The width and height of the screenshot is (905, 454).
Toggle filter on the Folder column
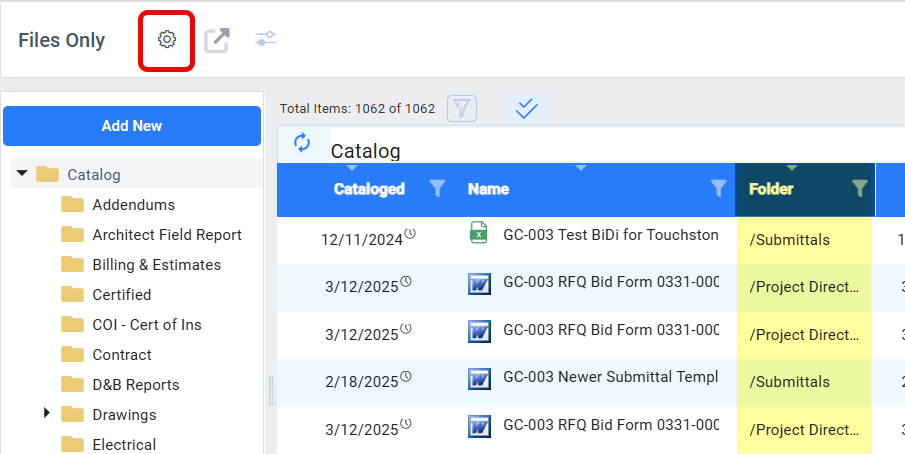point(859,188)
